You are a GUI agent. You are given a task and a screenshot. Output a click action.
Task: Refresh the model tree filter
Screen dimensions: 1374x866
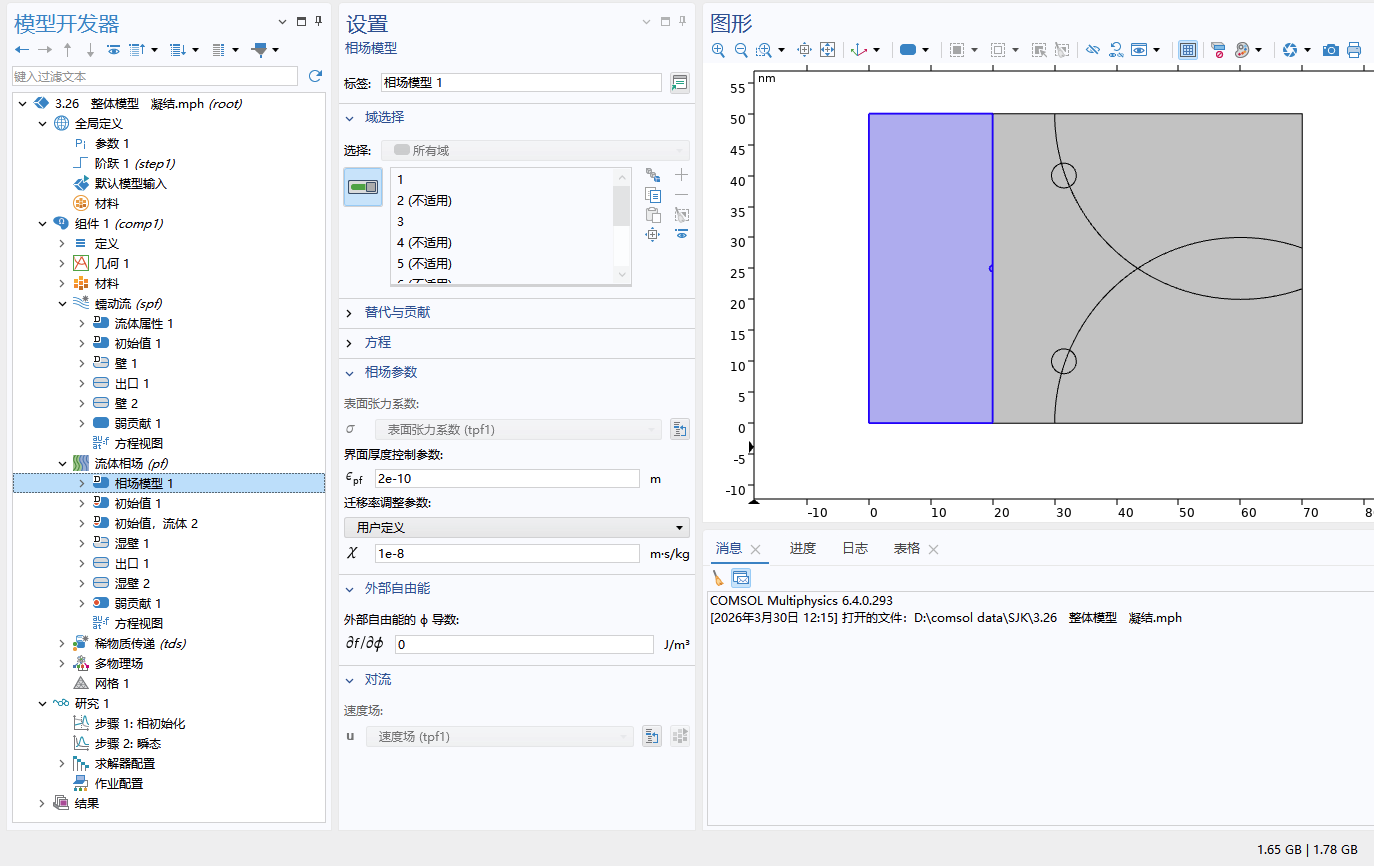coord(315,76)
